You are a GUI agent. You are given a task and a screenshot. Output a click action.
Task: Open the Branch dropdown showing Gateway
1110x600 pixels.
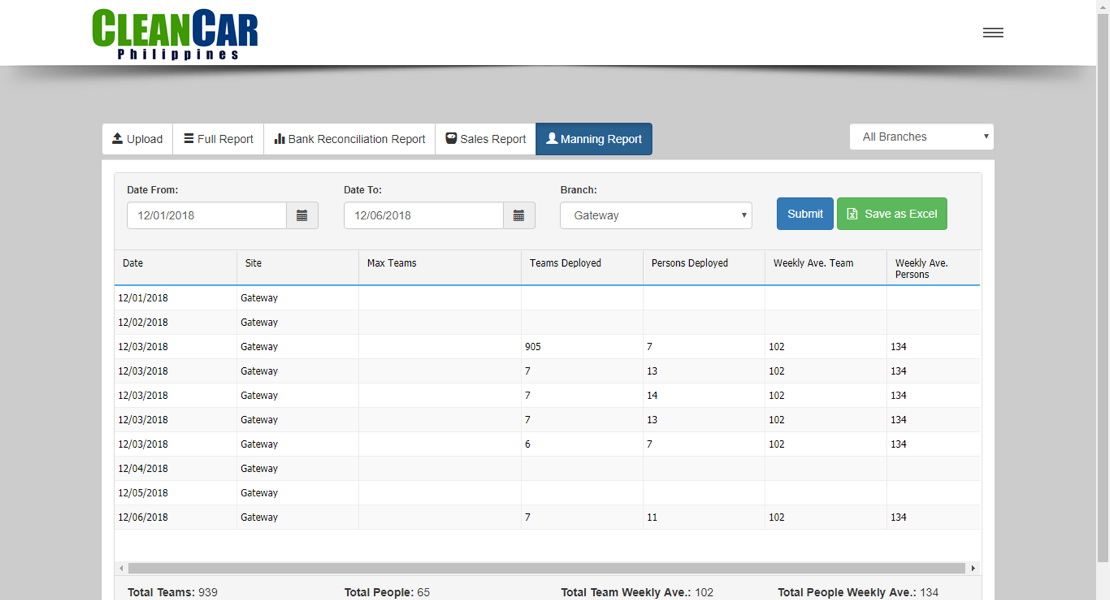click(x=655, y=214)
